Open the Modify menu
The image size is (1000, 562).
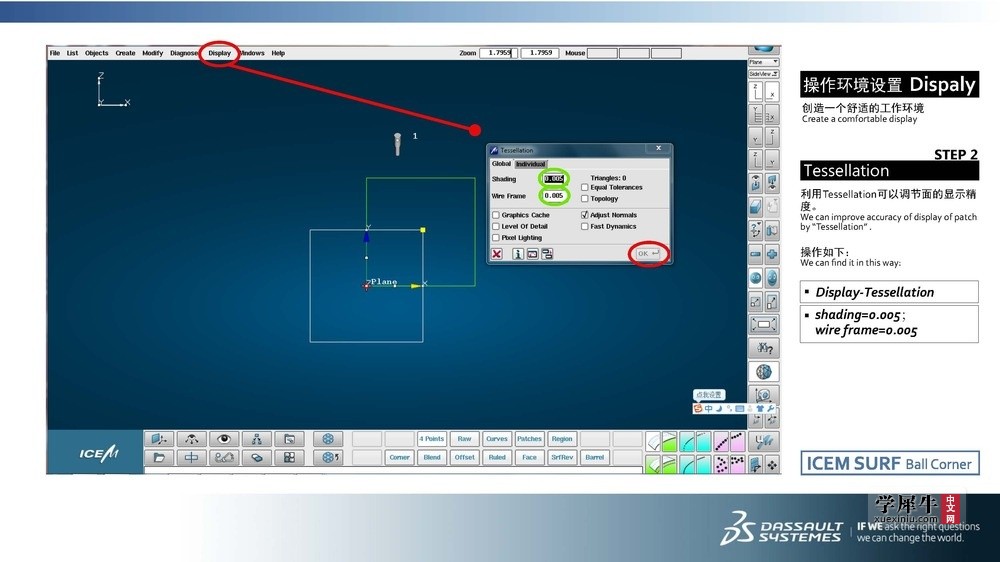pyautogui.click(x=152, y=54)
